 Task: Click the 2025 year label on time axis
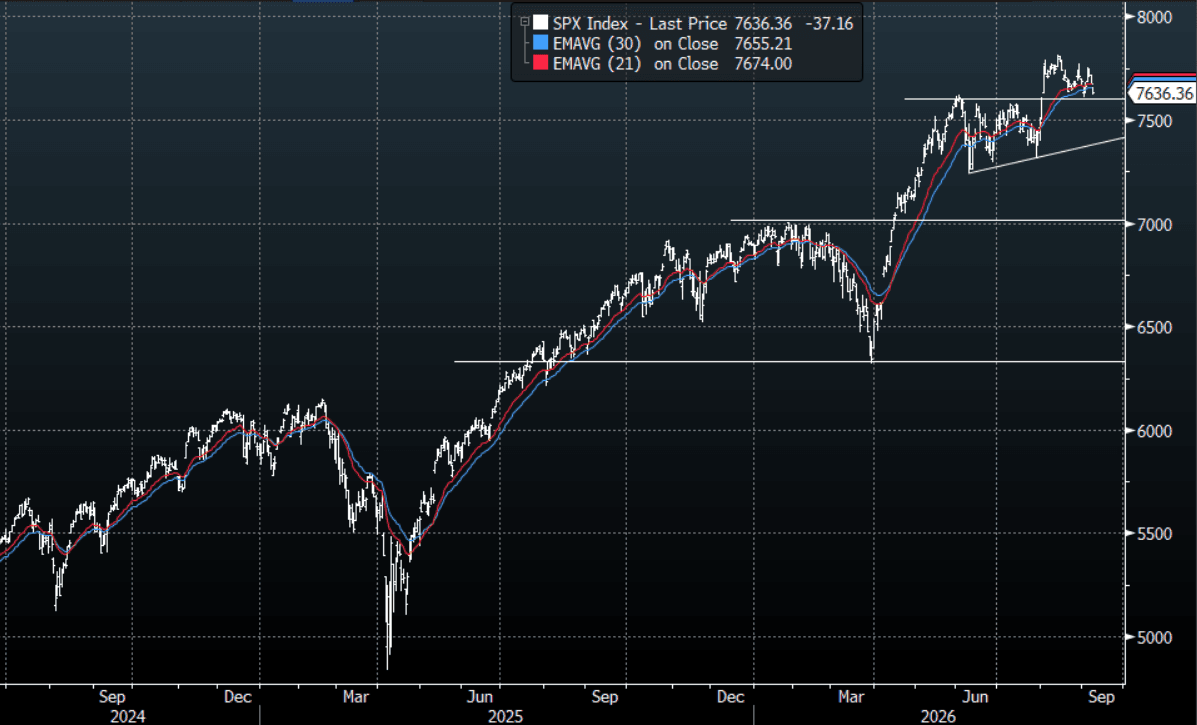coord(505,716)
